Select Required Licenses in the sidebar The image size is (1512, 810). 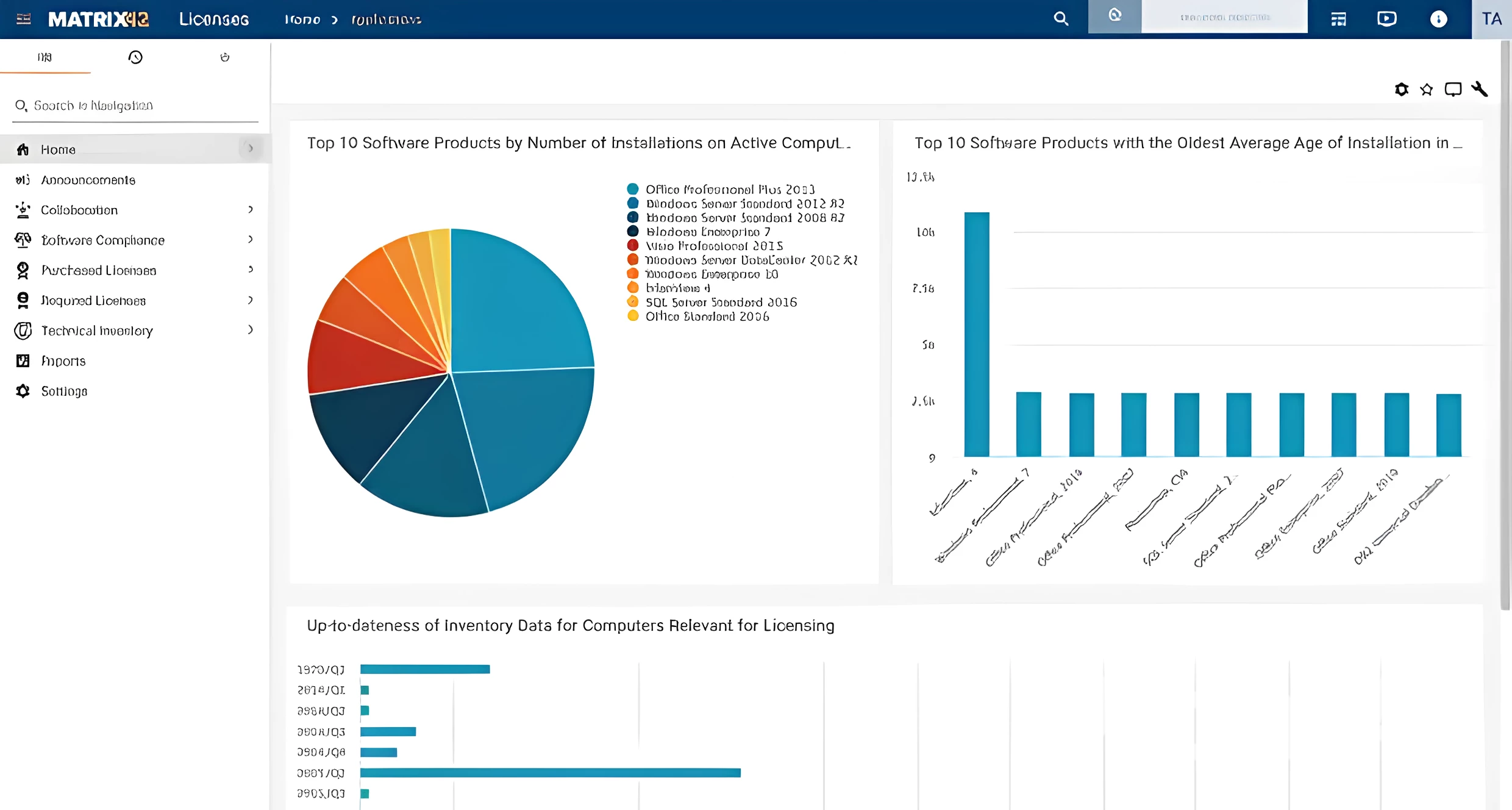coord(93,300)
